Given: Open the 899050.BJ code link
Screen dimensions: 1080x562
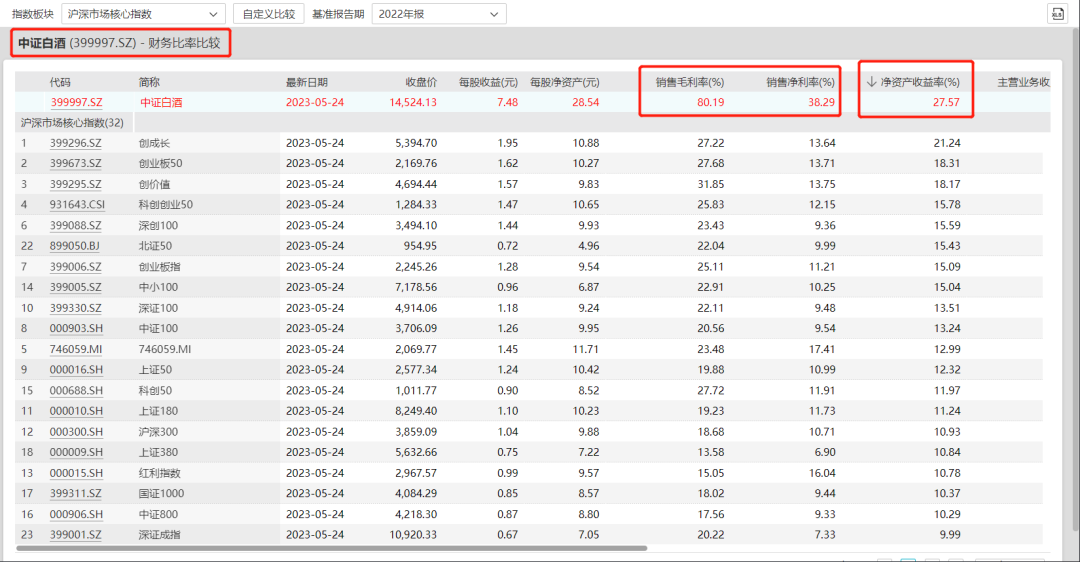Looking at the screenshot, I should tap(74, 246).
